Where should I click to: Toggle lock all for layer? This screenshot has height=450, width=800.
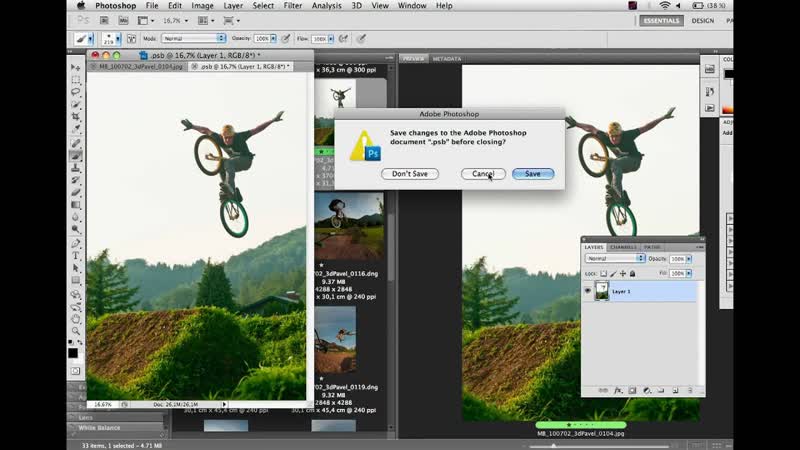click(632, 273)
